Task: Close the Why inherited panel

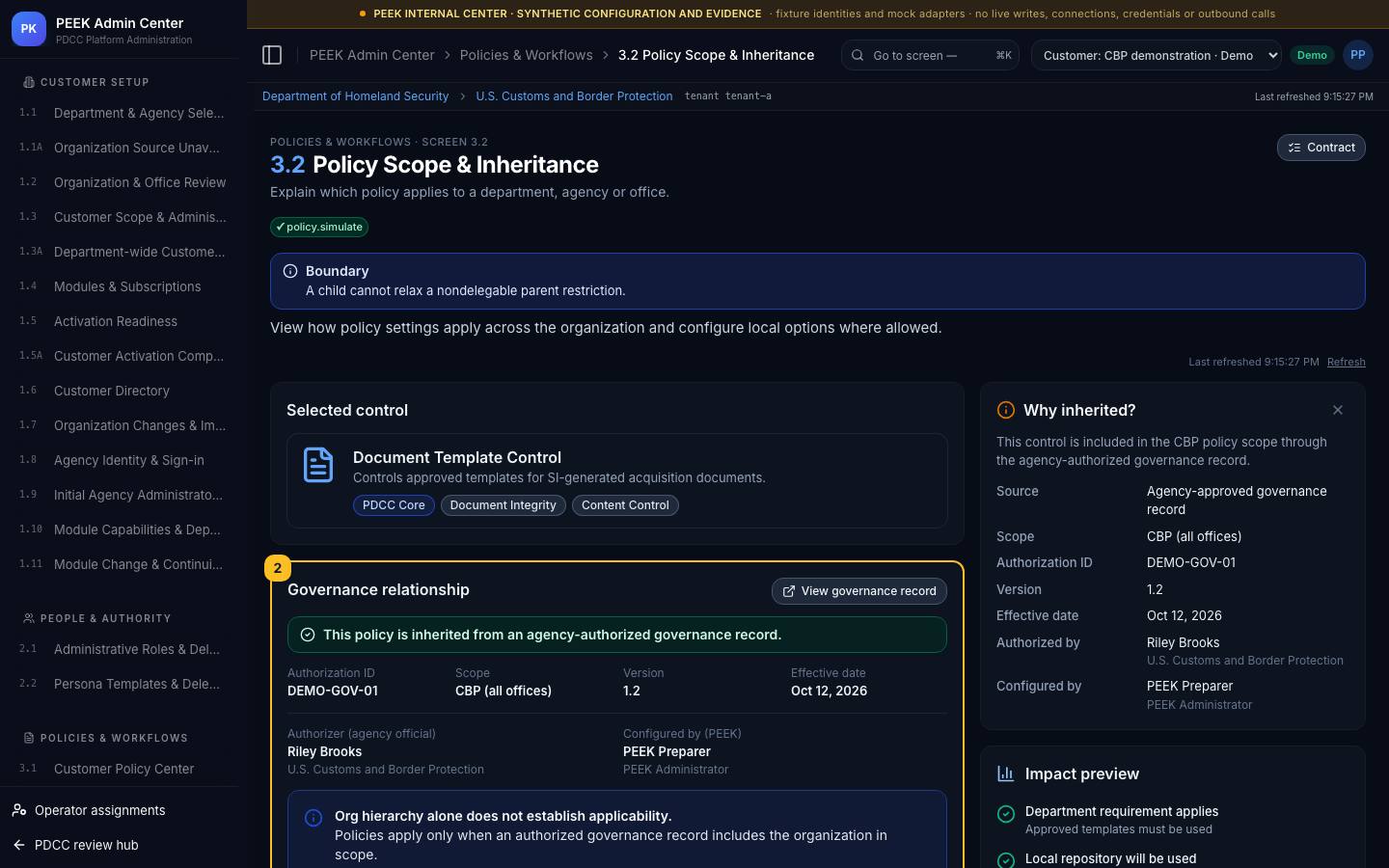Action: [1338, 410]
